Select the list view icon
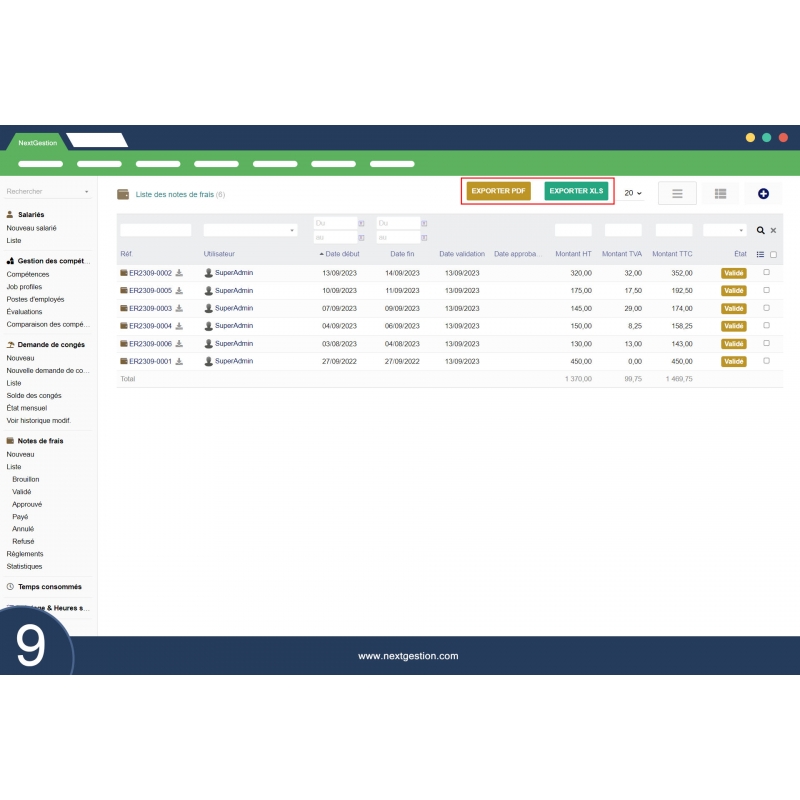The width and height of the screenshot is (800, 800). click(678, 194)
